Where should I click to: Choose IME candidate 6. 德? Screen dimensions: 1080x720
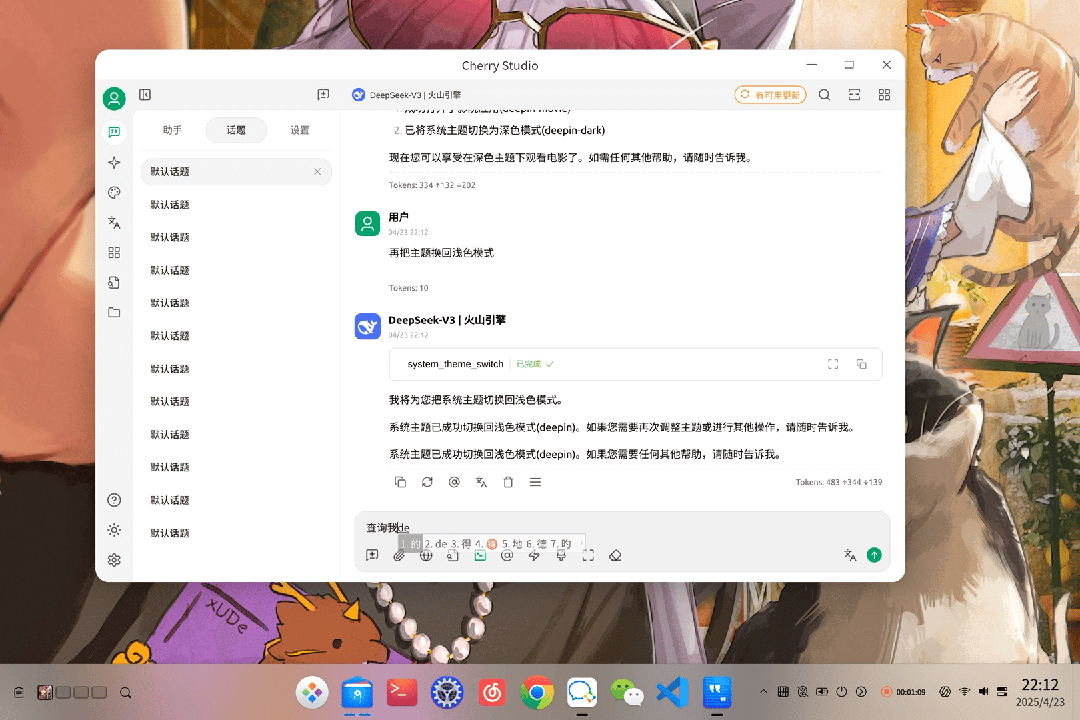537,544
